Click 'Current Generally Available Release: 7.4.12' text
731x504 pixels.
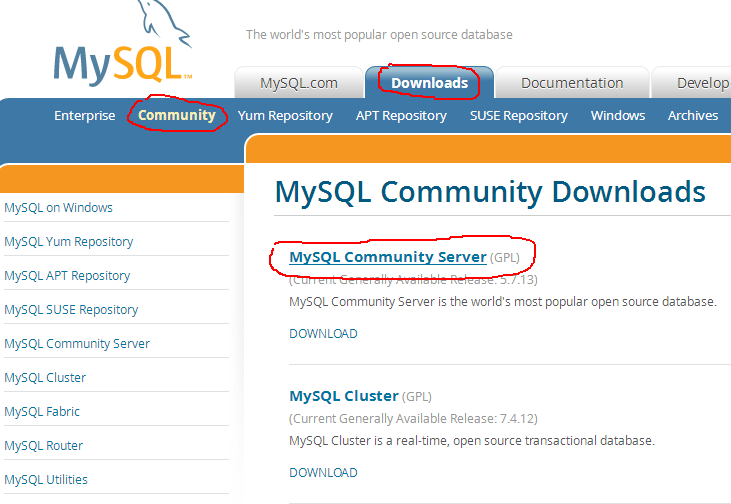click(x=413, y=419)
